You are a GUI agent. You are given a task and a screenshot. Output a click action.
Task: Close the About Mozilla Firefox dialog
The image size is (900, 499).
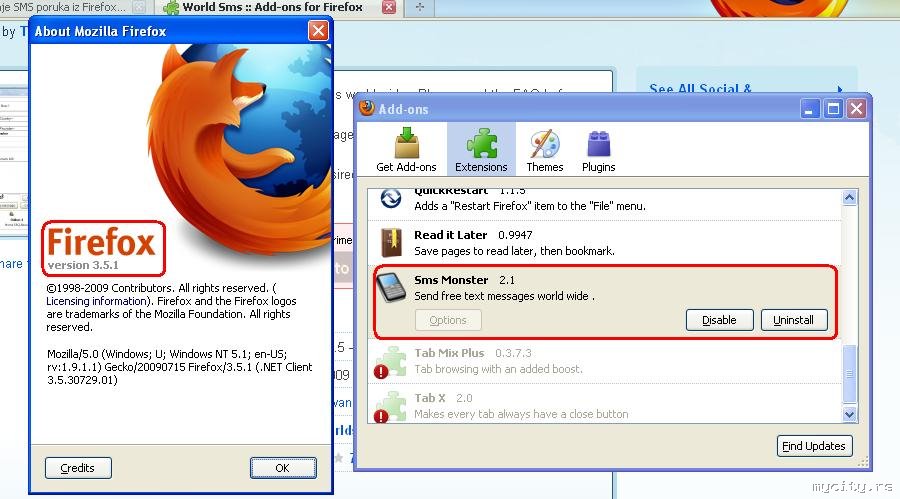318,30
